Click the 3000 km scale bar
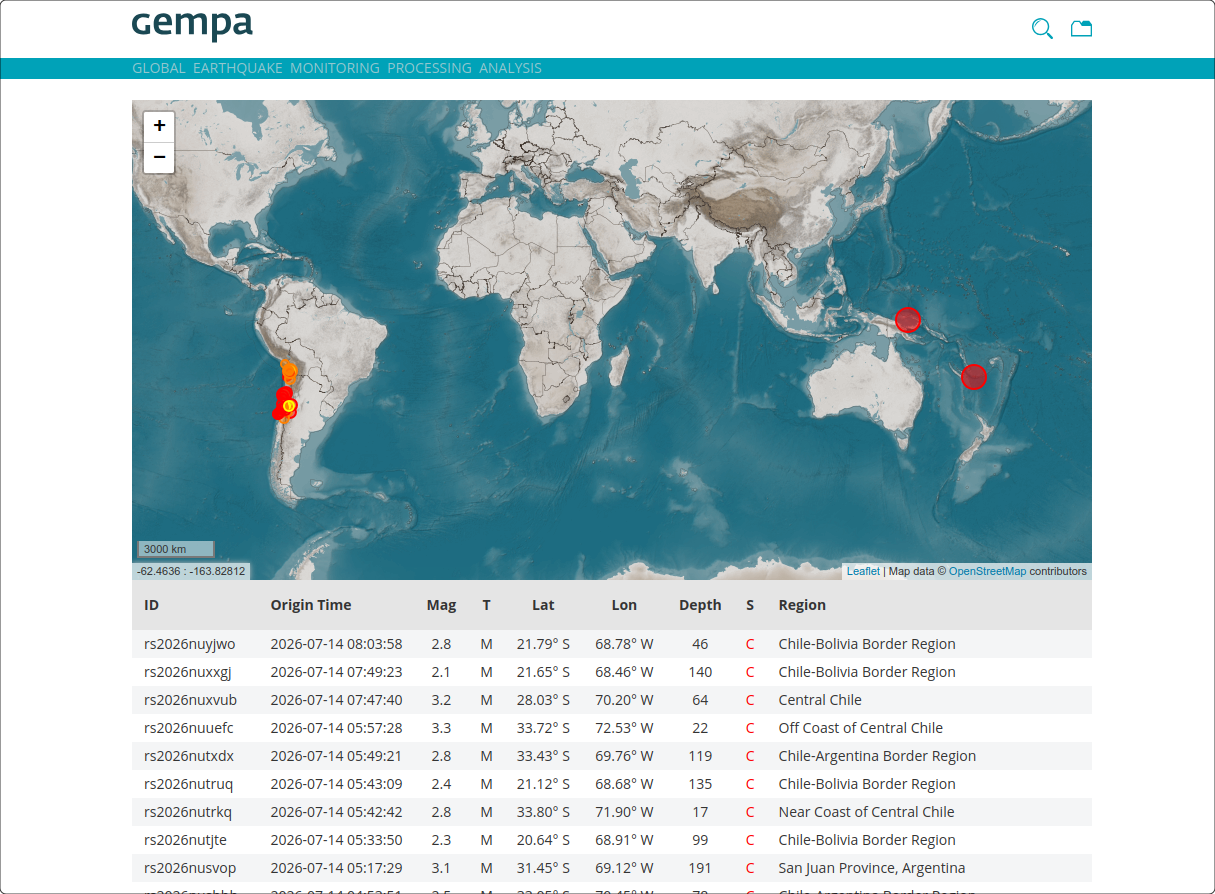1215x894 pixels. click(x=176, y=549)
